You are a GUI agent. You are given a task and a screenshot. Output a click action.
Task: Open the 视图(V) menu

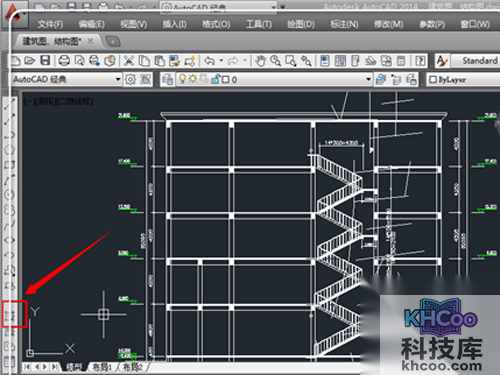tap(134, 24)
